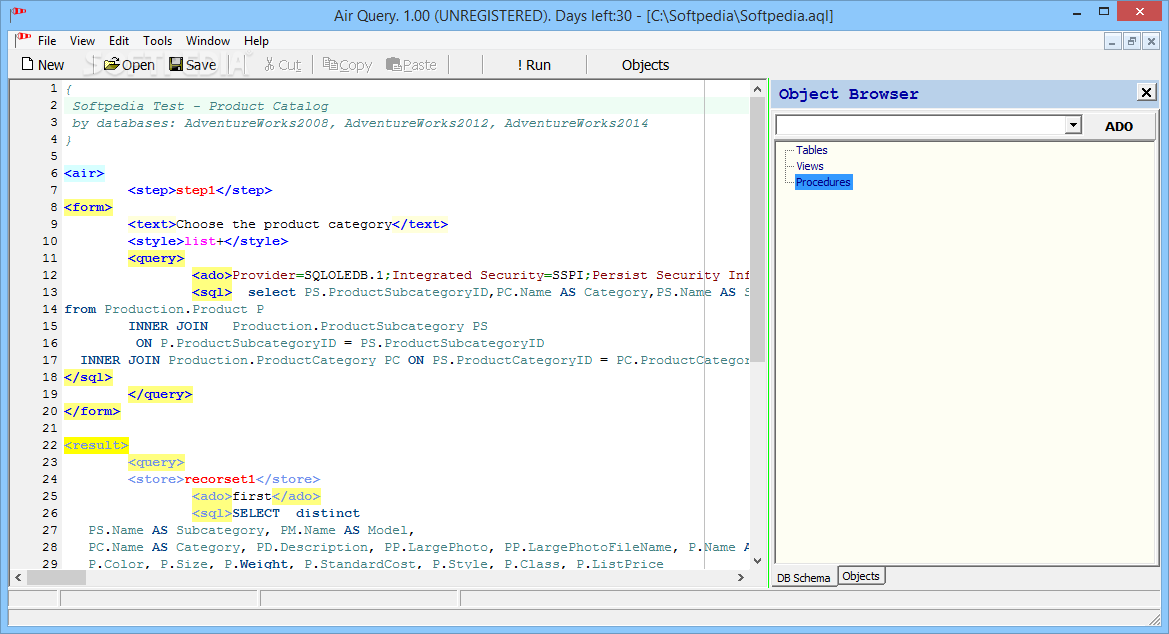1169x634 pixels.
Task: Click 'SELECT distinct' on line 26
Action: click(x=296, y=513)
